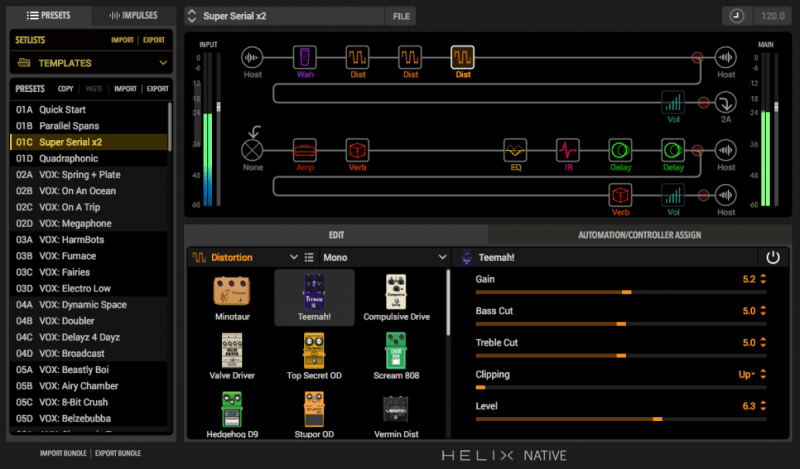Click Copy in the Presets header
Viewport: 800px width, 469px height.
click(65, 89)
